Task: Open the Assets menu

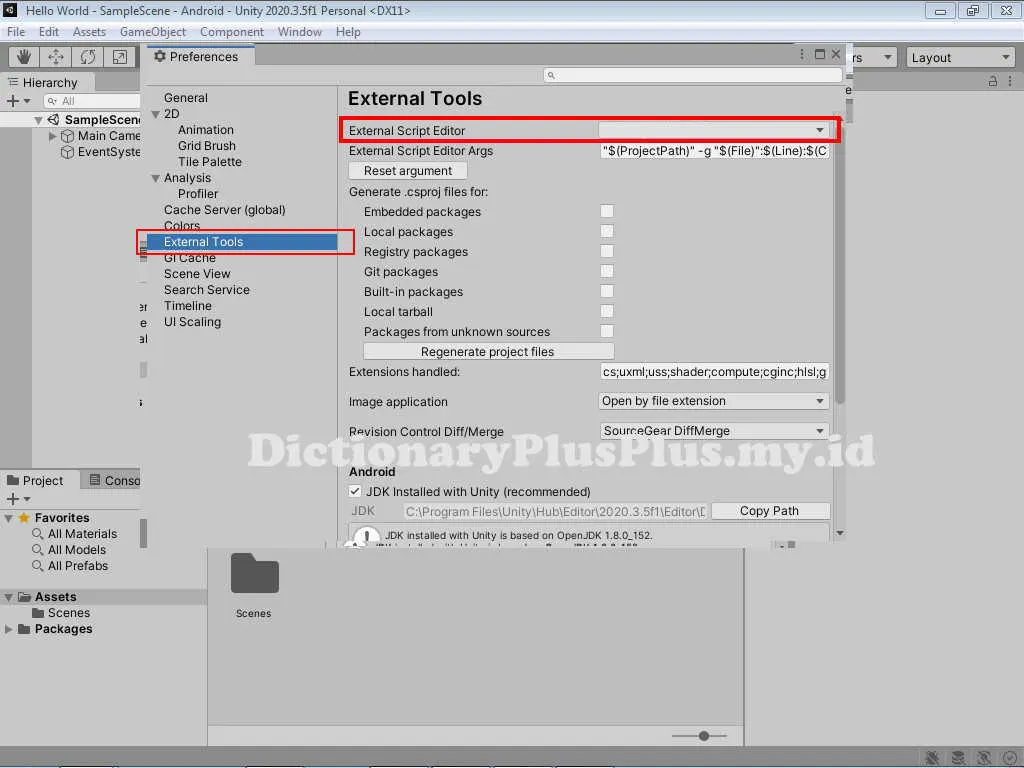Action: pyautogui.click(x=89, y=31)
